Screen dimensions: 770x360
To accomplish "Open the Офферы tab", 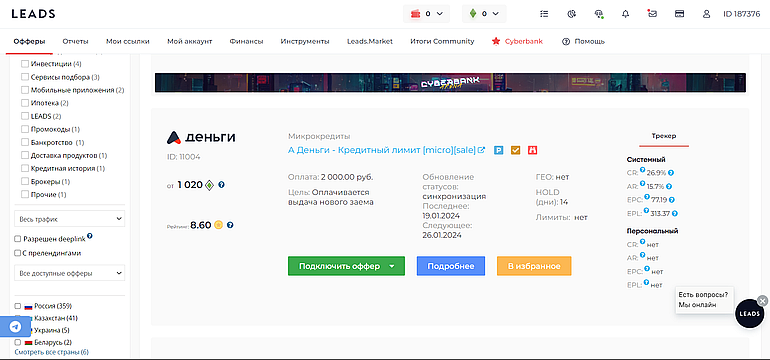I will (29, 41).
